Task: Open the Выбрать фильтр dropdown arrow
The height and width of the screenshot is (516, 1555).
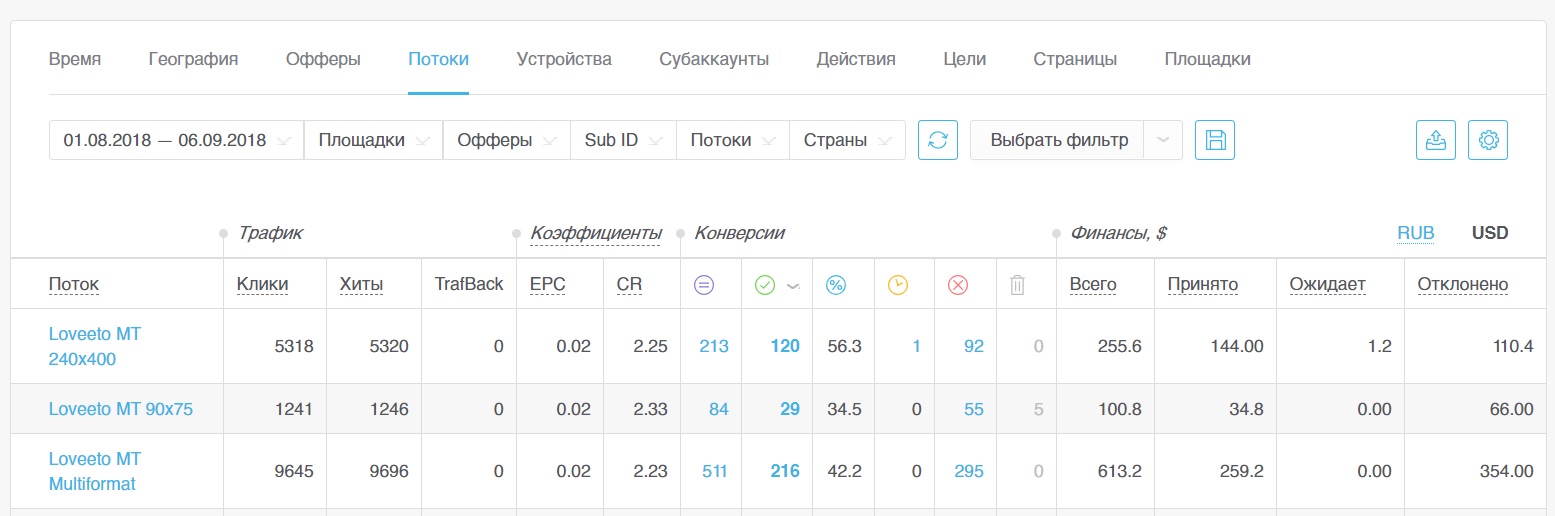Action: pyautogui.click(x=1163, y=140)
